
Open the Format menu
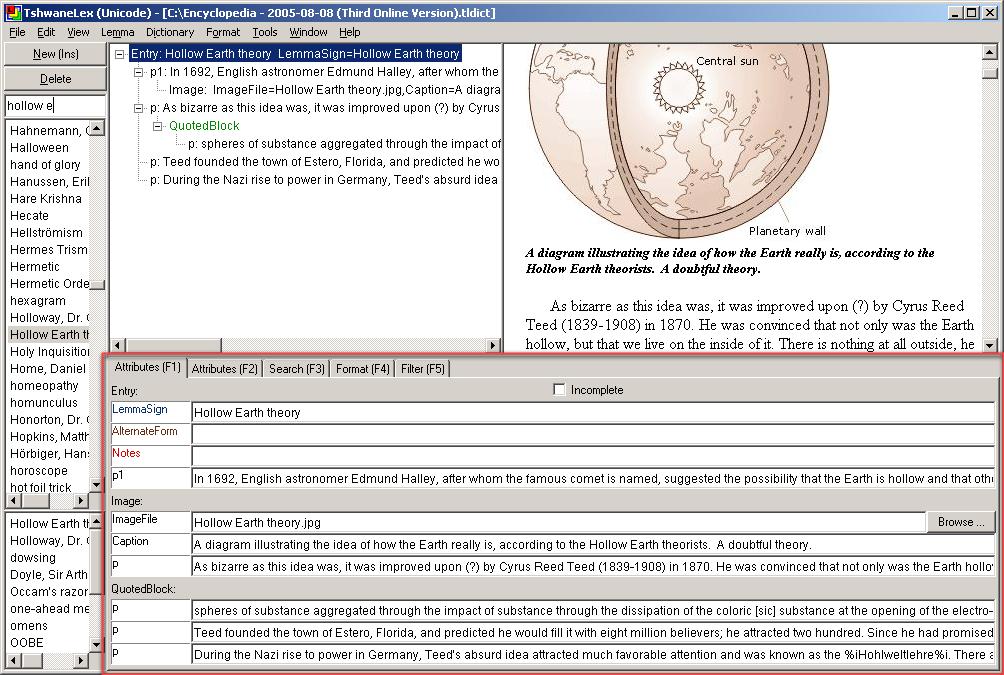(x=223, y=32)
